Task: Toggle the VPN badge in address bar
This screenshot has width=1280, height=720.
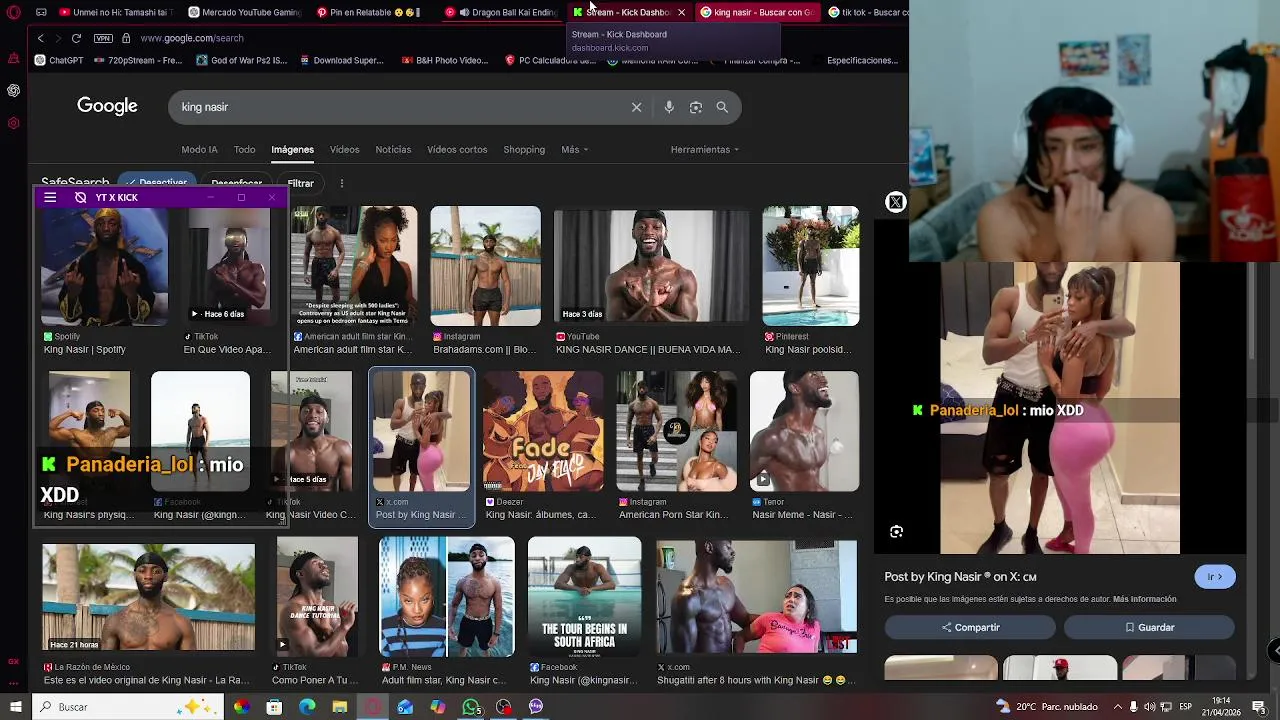Action: pyautogui.click(x=103, y=38)
